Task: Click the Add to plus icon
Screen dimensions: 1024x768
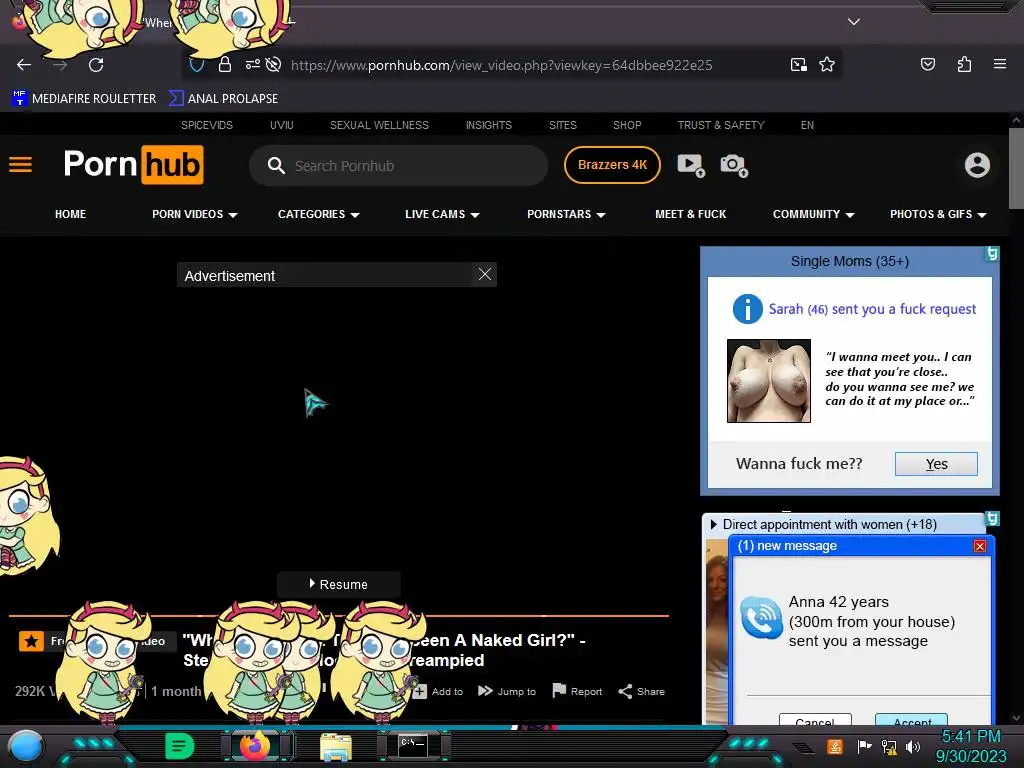Action: (x=420, y=691)
